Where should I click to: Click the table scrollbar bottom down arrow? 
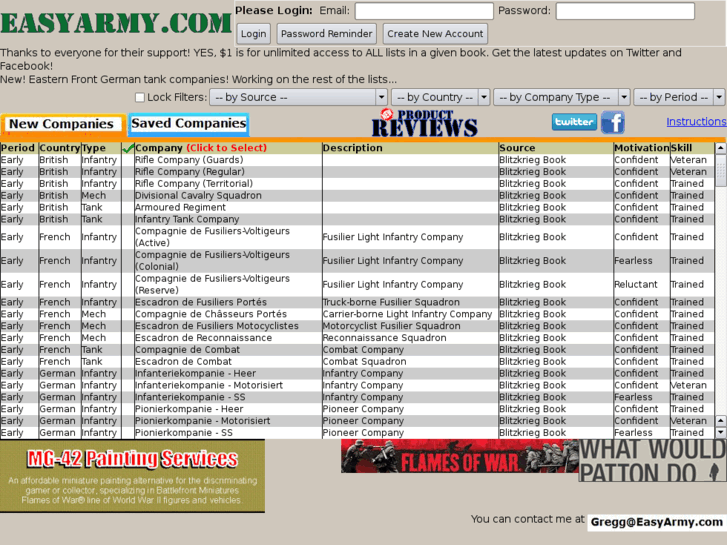[720, 432]
